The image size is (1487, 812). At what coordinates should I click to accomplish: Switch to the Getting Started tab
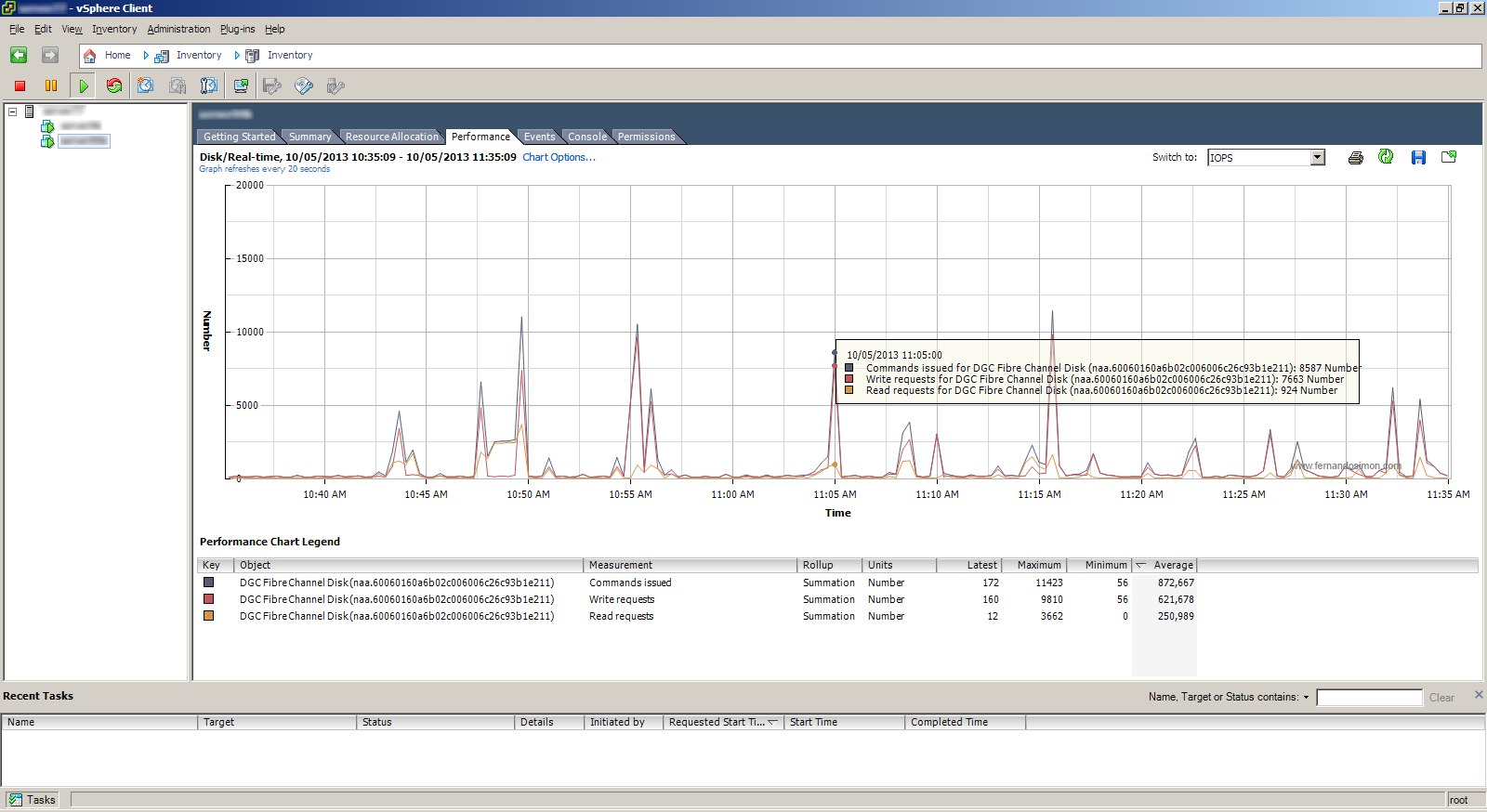click(x=239, y=137)
